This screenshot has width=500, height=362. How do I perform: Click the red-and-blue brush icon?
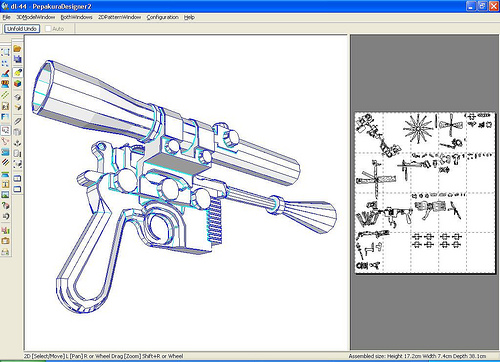click(x=5, y=73)
